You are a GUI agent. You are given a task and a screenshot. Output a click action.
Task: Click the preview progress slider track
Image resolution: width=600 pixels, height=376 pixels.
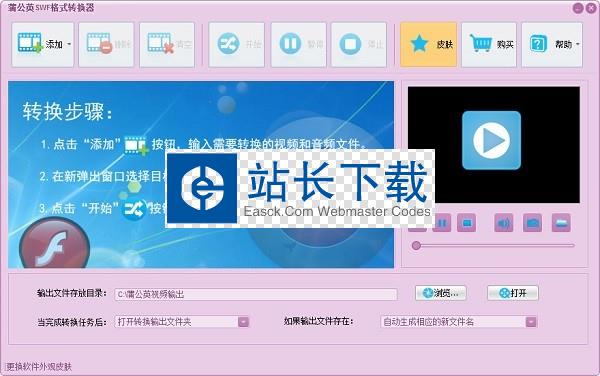pyautogui.click(x=494, y=246)
